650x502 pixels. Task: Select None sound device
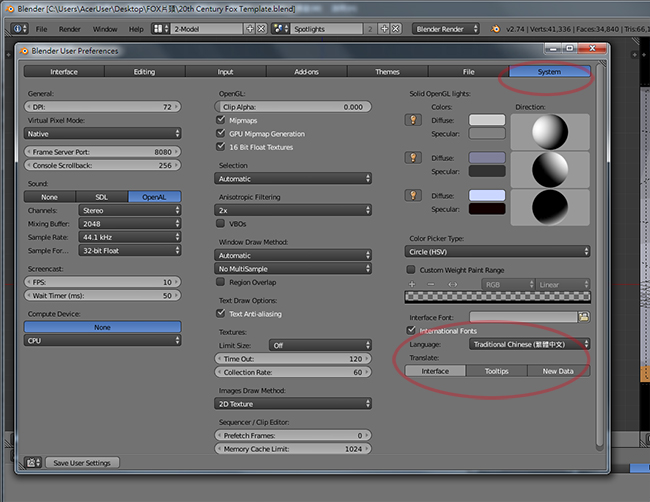(x=50, y=197)
